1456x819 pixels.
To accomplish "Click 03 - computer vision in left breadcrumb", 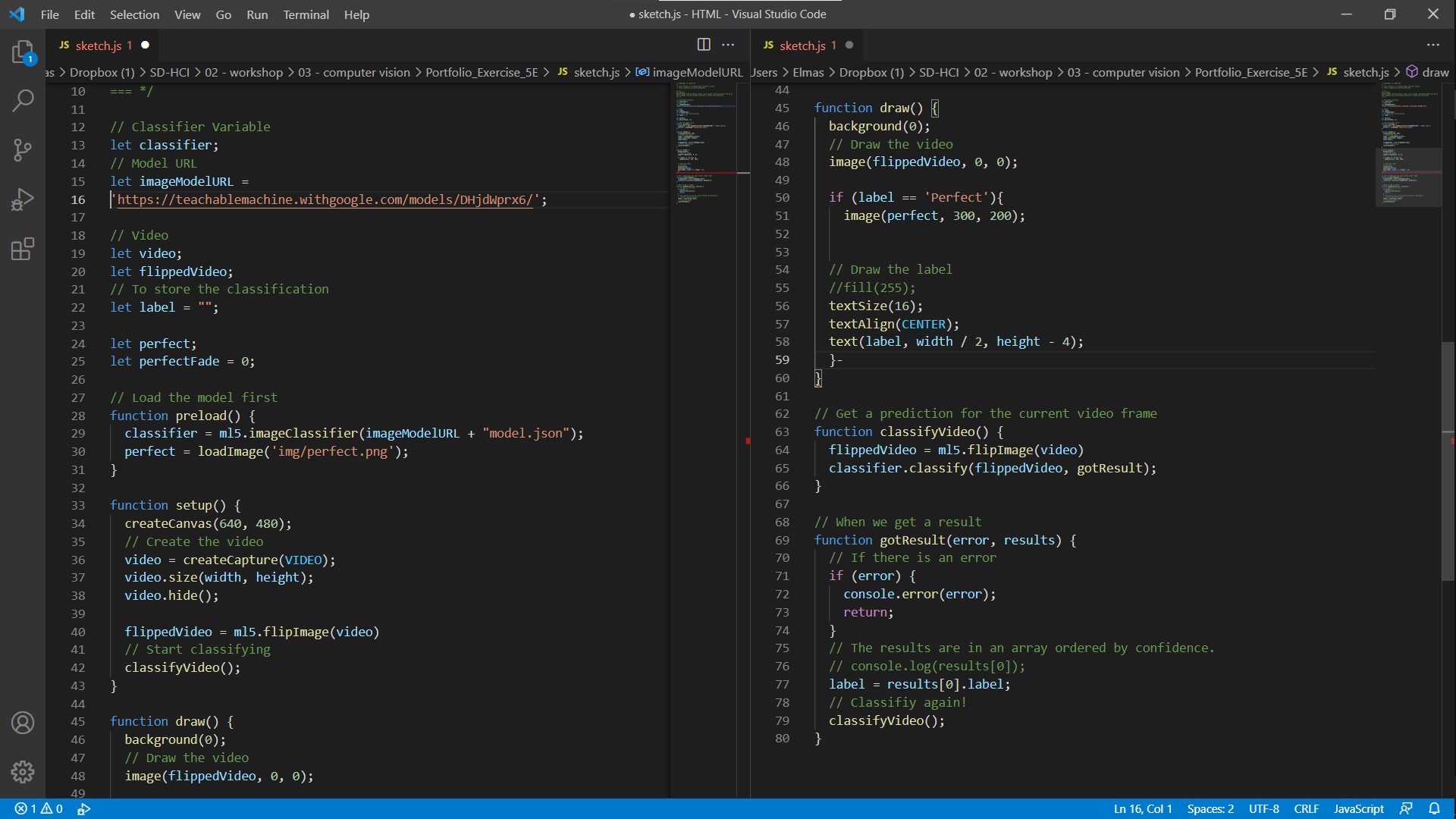I will [x=353, y=73].
